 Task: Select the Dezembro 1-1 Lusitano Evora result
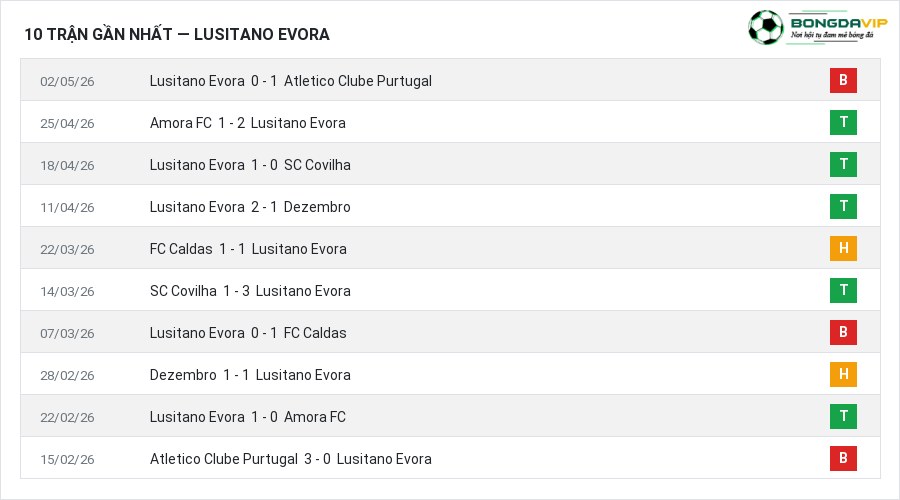250,375
